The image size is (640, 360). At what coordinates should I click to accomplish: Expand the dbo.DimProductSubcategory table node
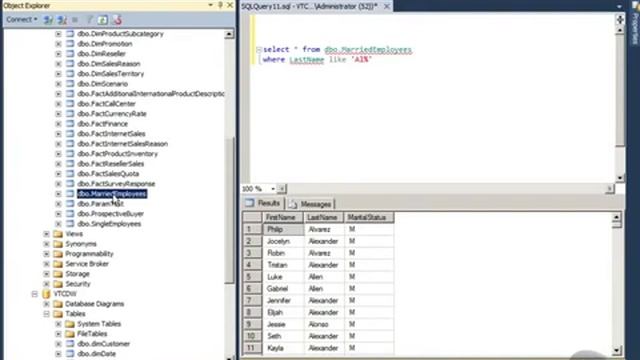pos(58,34)
